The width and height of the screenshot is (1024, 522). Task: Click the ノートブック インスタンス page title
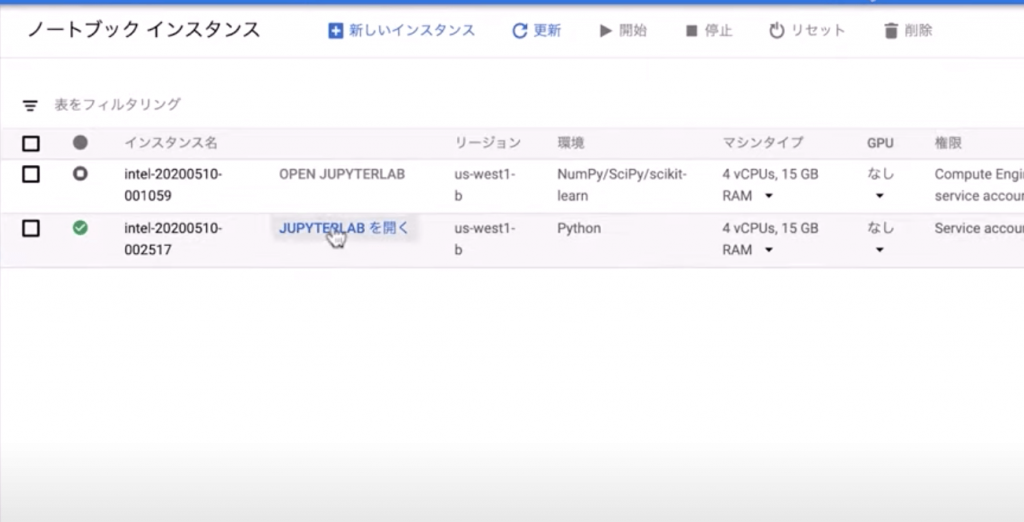[144, 30]
